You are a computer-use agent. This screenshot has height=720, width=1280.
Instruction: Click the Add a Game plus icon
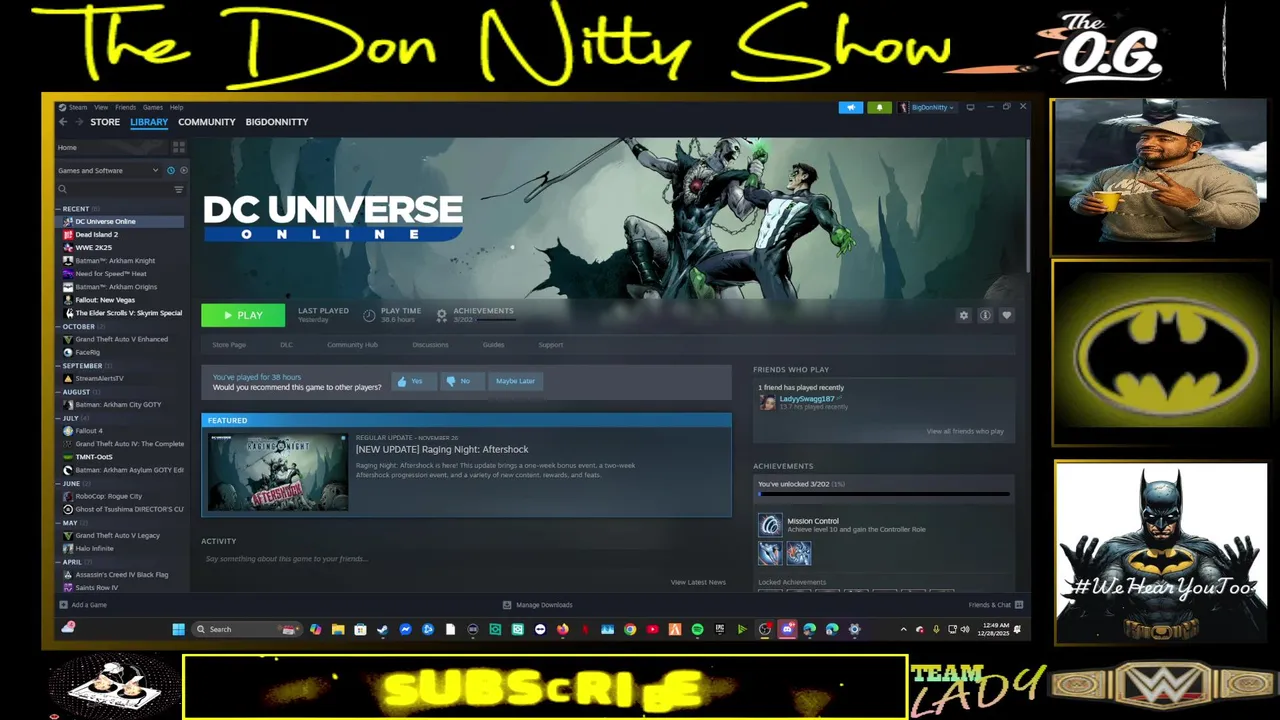click(63, 605)
